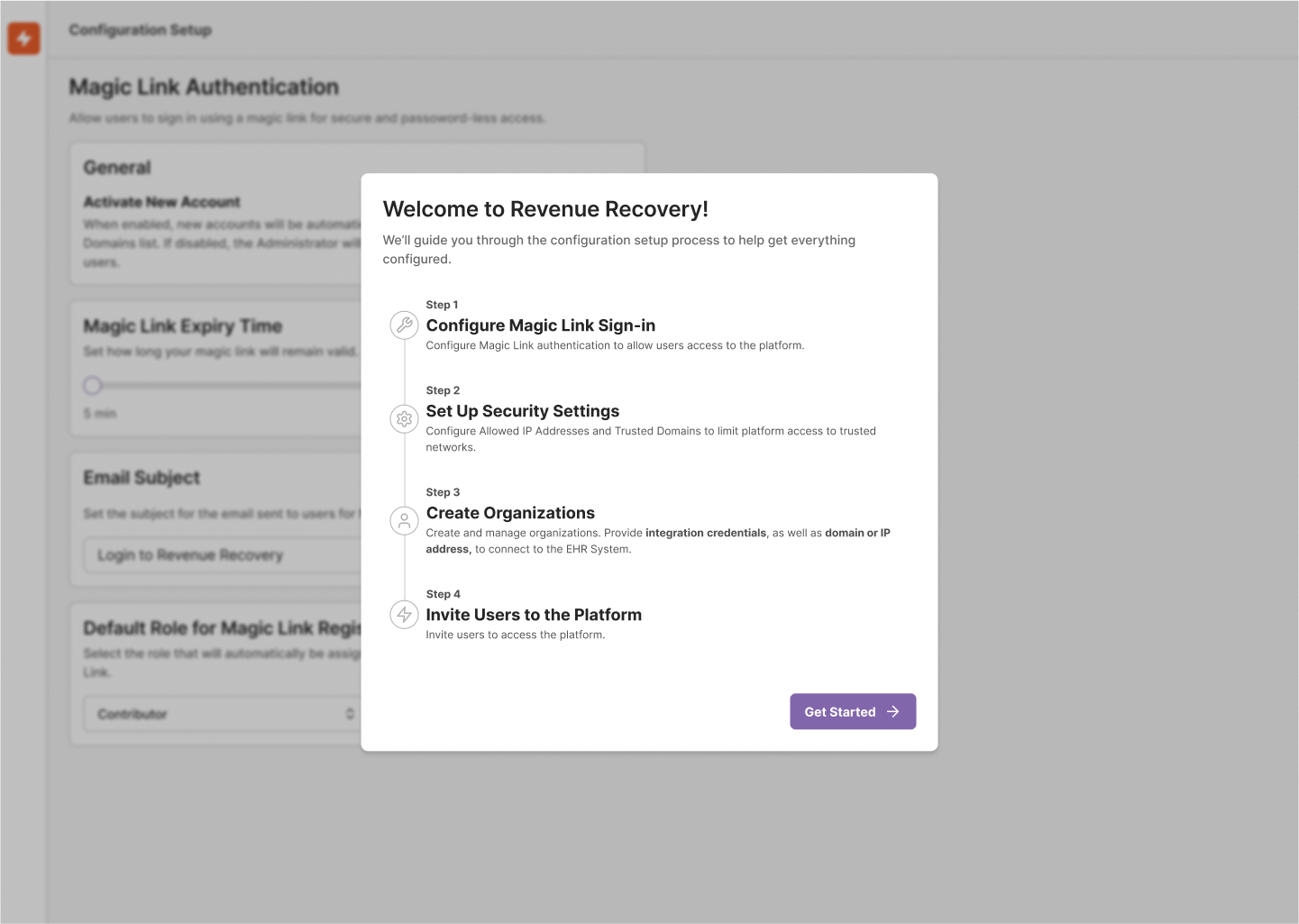The width and height of the screenshot is (1299, 924).
Task: Click the arrow icon inside Get Started button
Action: point(892,711)
